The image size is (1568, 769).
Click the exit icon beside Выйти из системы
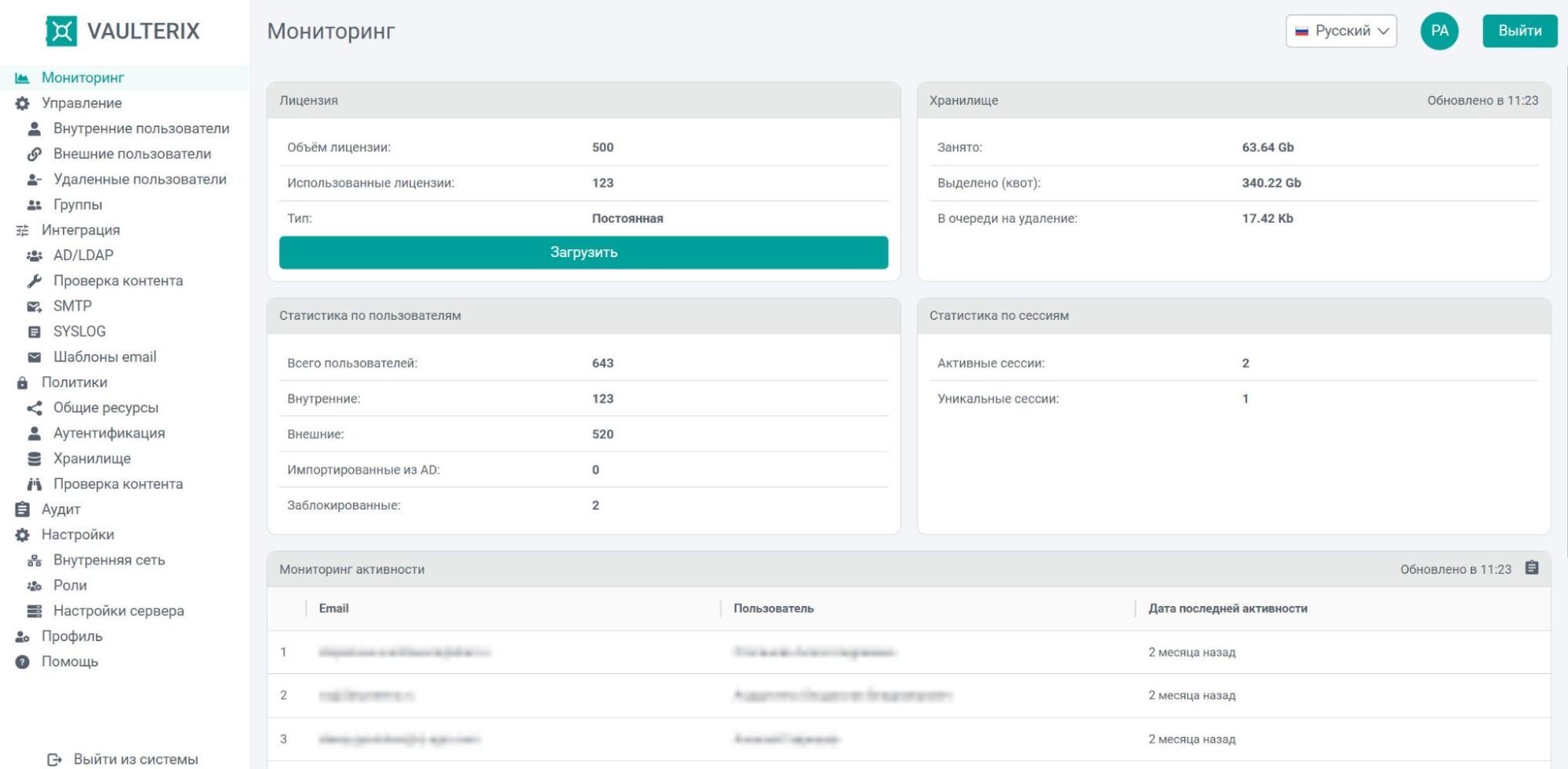pyautogui.click(x=54, y=760)
